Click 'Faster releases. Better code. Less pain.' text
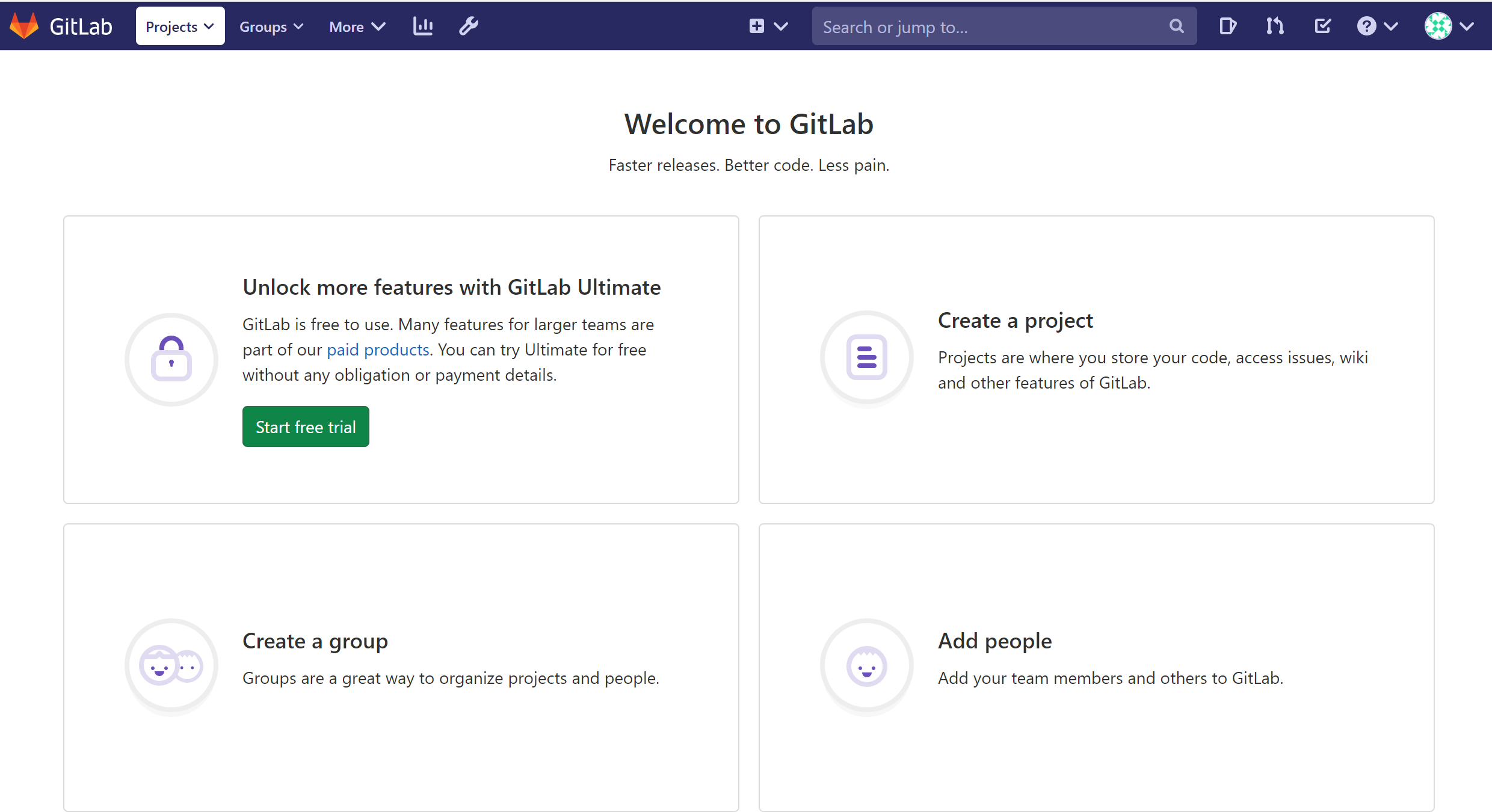Viewport: 1492px width, 812px height. (748, 165)
